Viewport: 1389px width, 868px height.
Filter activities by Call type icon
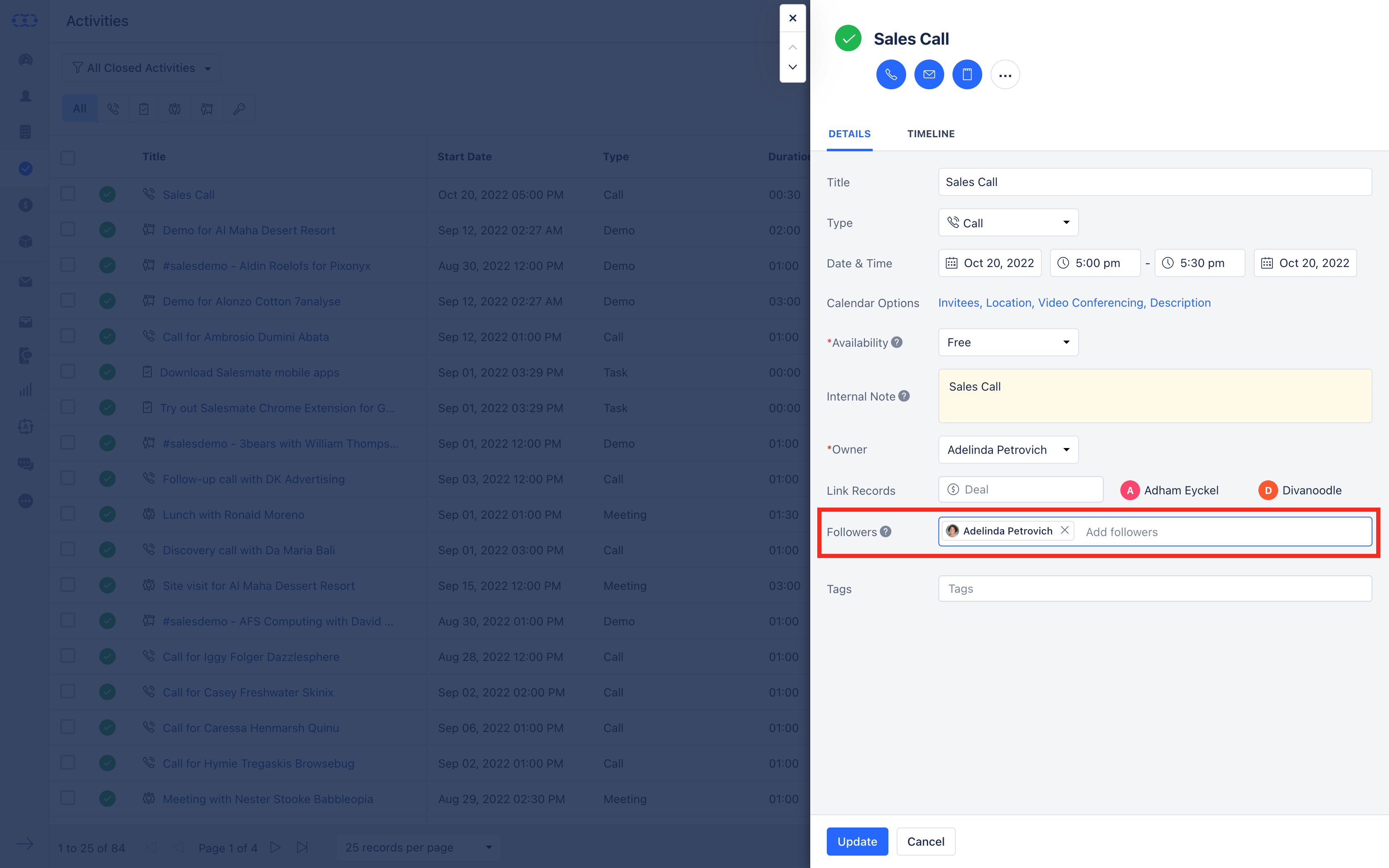(113, 108)
